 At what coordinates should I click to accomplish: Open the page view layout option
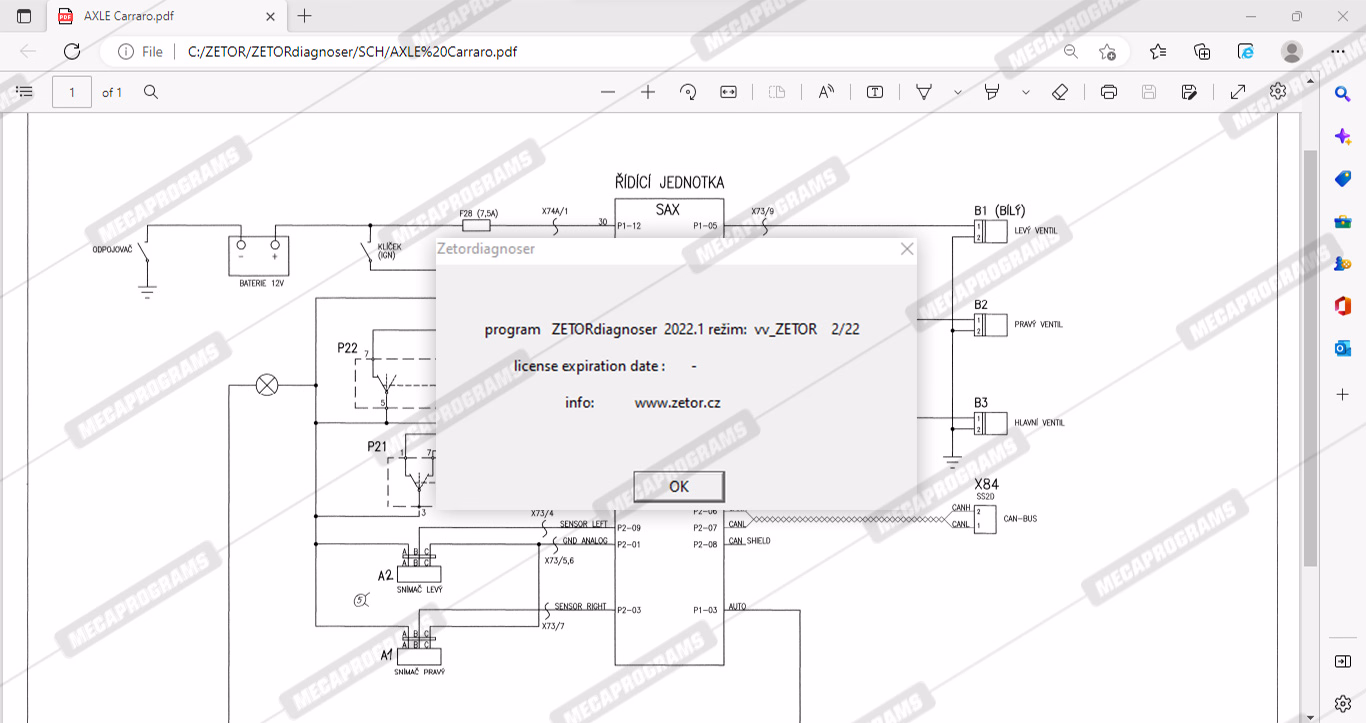777,92
